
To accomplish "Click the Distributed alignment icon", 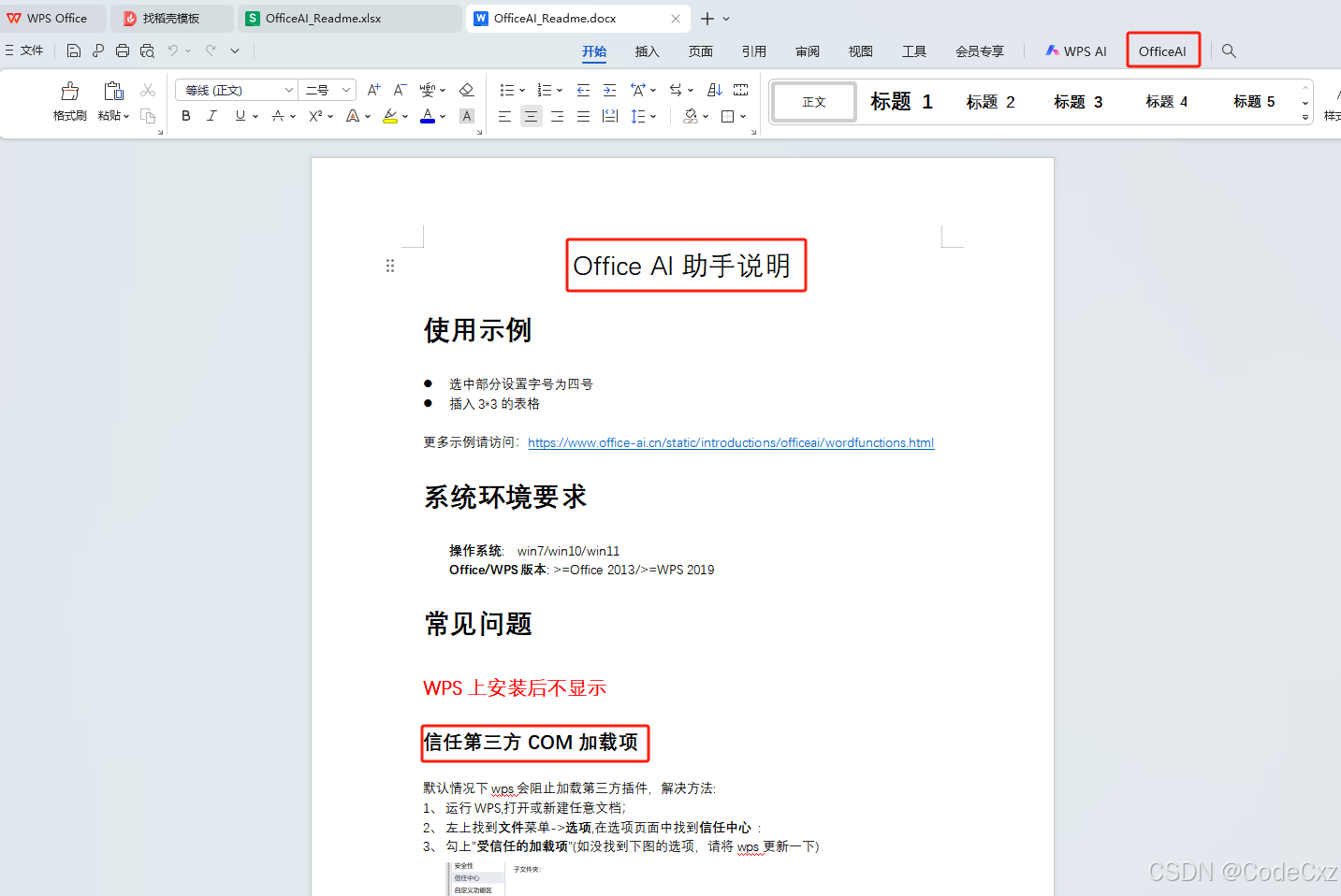I will click(x=609, y=116).
